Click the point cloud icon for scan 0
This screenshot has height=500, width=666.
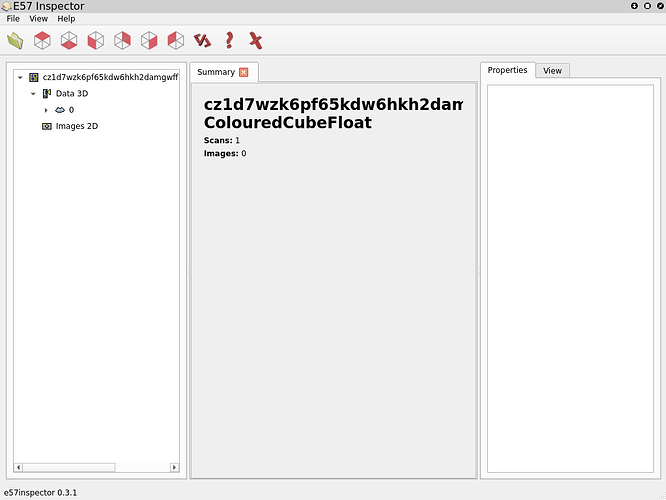[x=60, y=110]
